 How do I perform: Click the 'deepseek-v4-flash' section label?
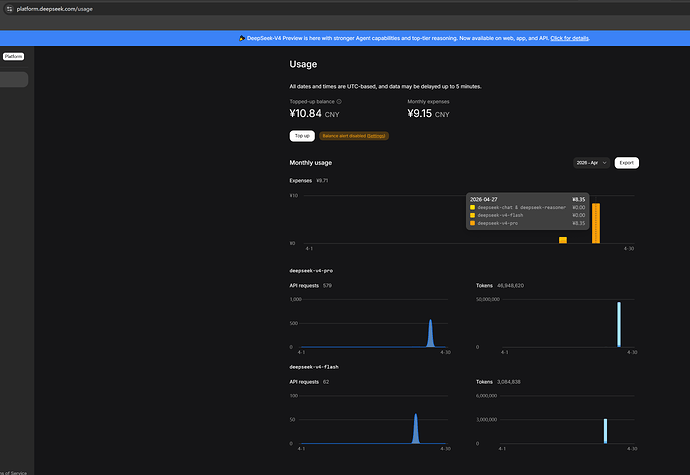point(314,367)
